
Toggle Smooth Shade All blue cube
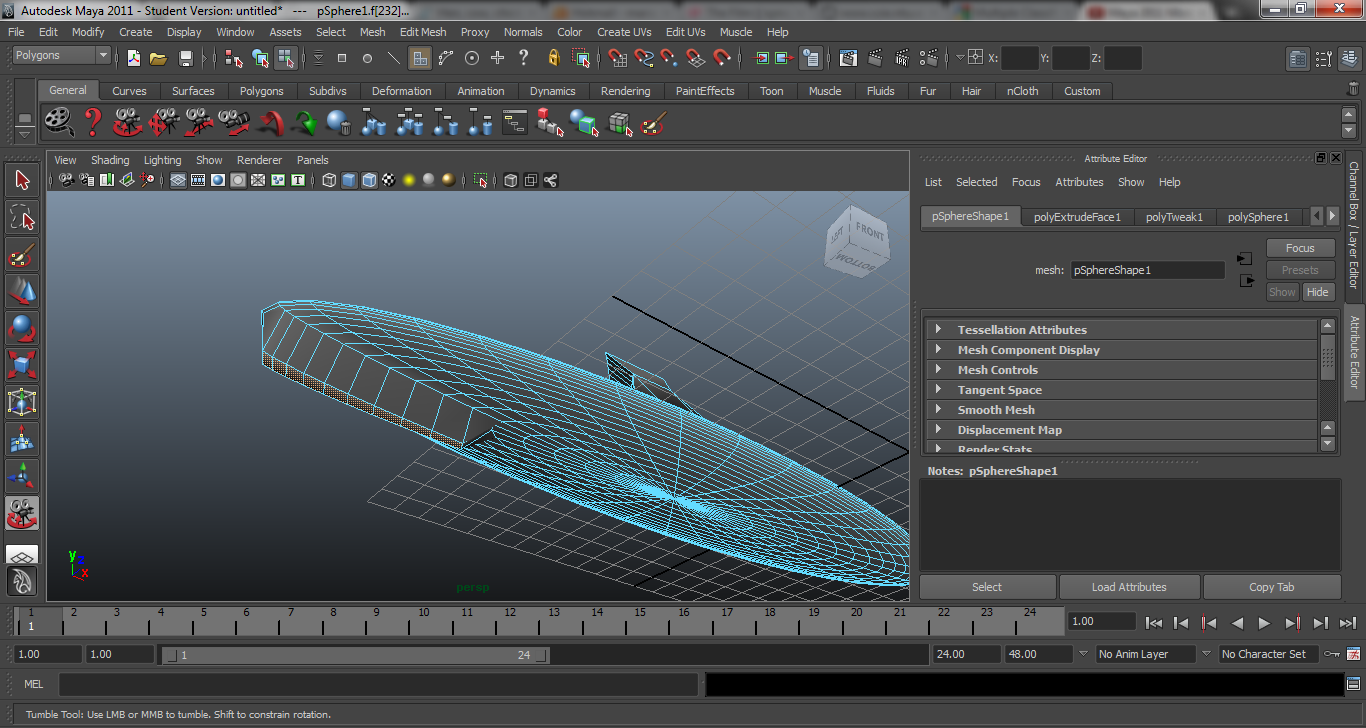coord(349,181)
